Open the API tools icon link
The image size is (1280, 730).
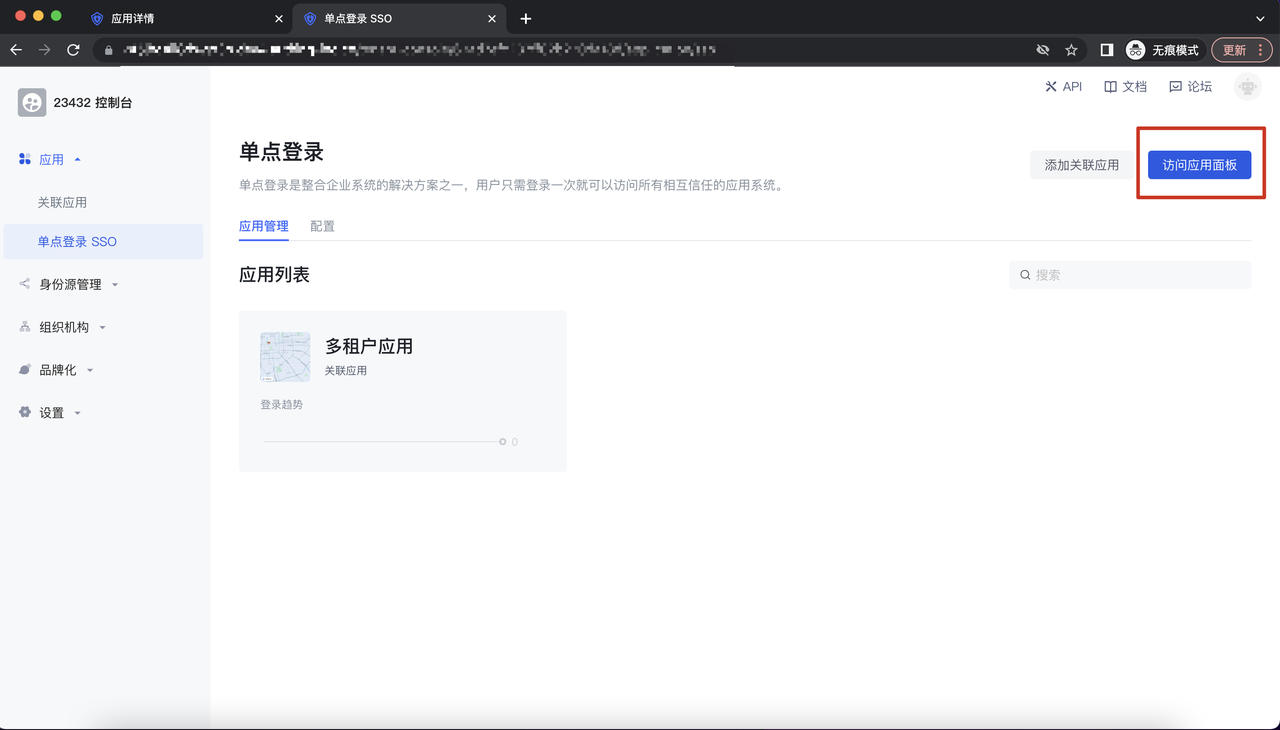[x=1051, y=87]
